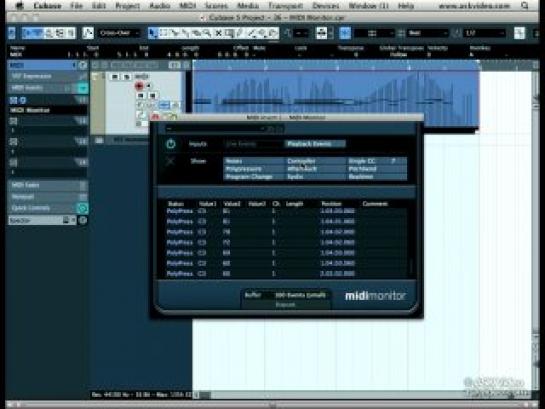Open the MIDI menu
The image size is (545, 409).
click(188, 6)
